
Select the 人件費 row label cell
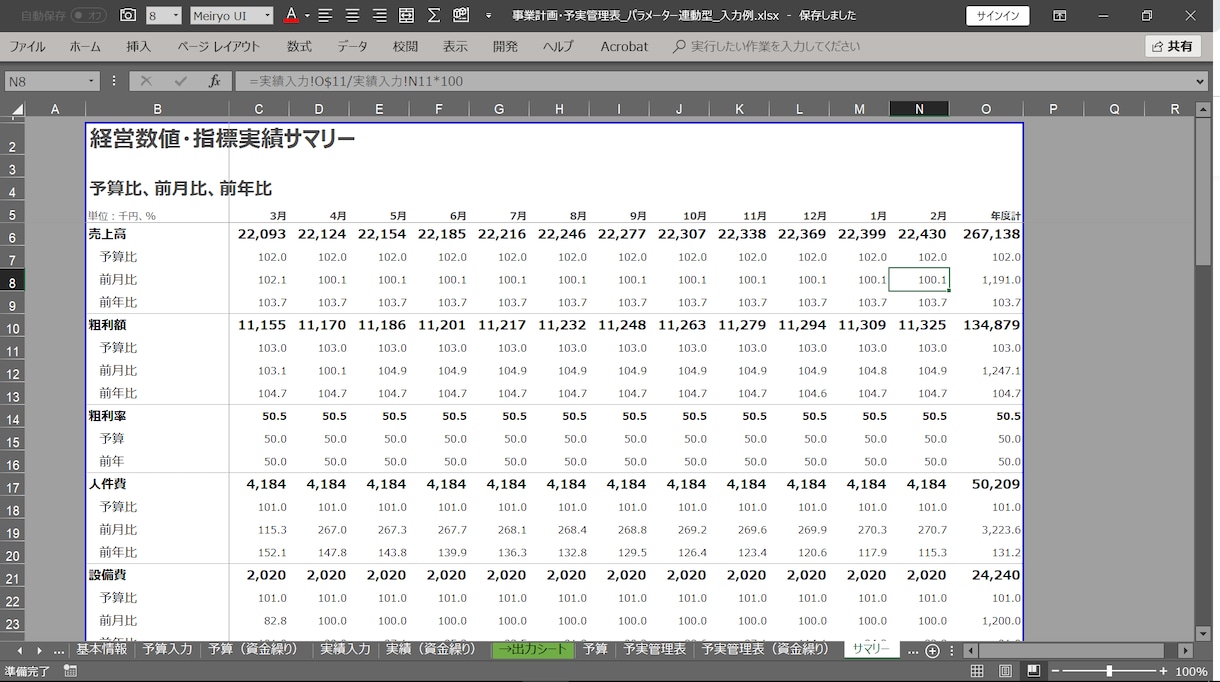157,484
